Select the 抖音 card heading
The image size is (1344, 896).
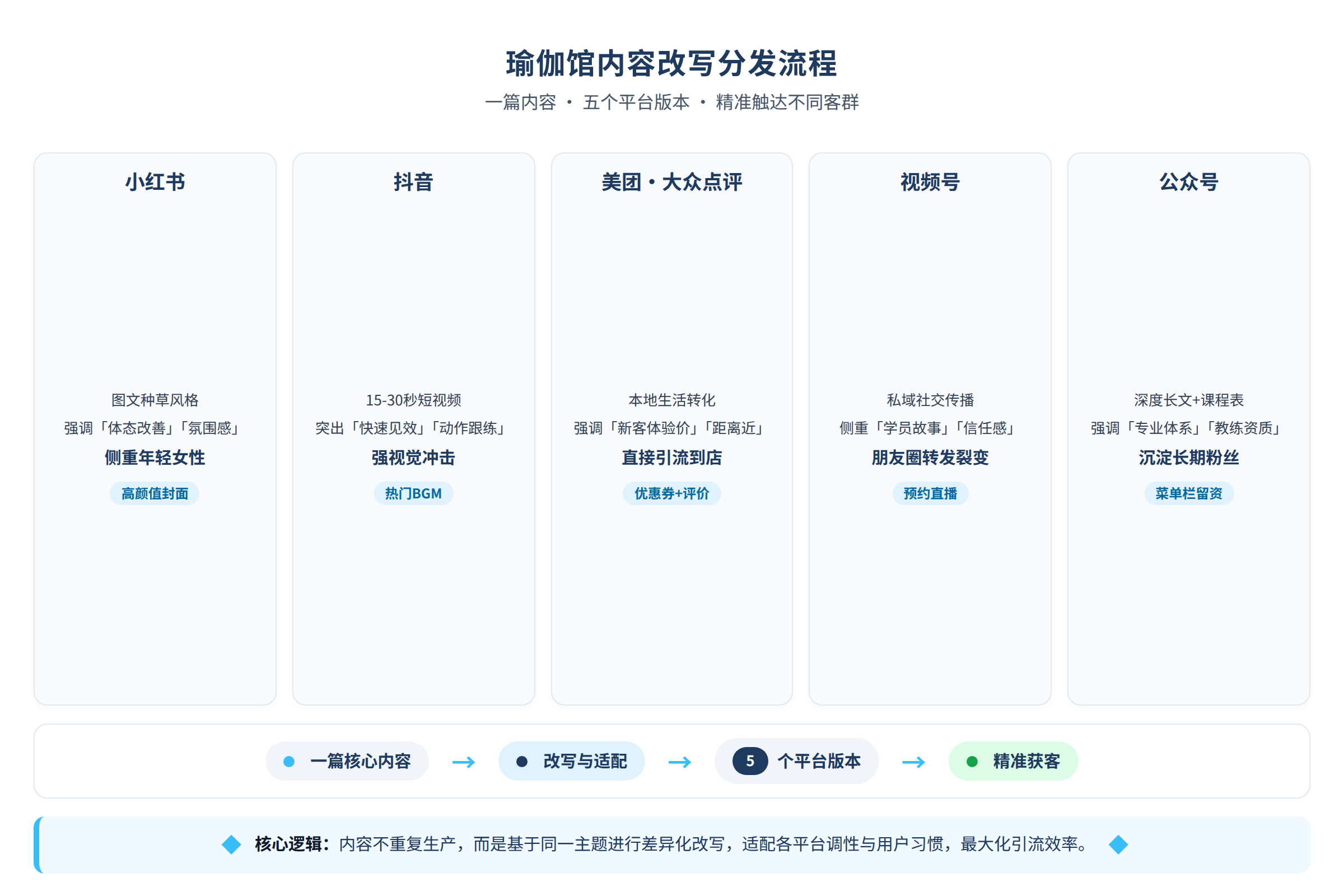[x=413, y=183]
